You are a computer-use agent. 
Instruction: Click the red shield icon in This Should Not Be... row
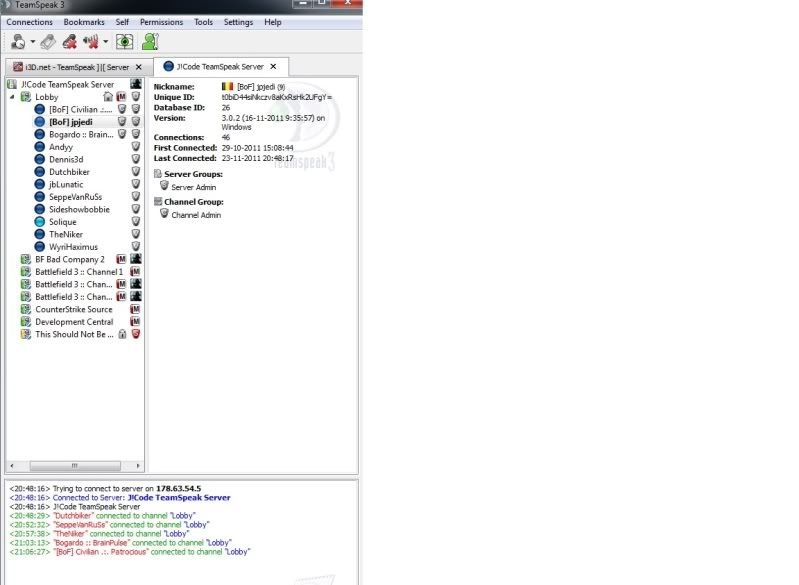tap(136, 334)
